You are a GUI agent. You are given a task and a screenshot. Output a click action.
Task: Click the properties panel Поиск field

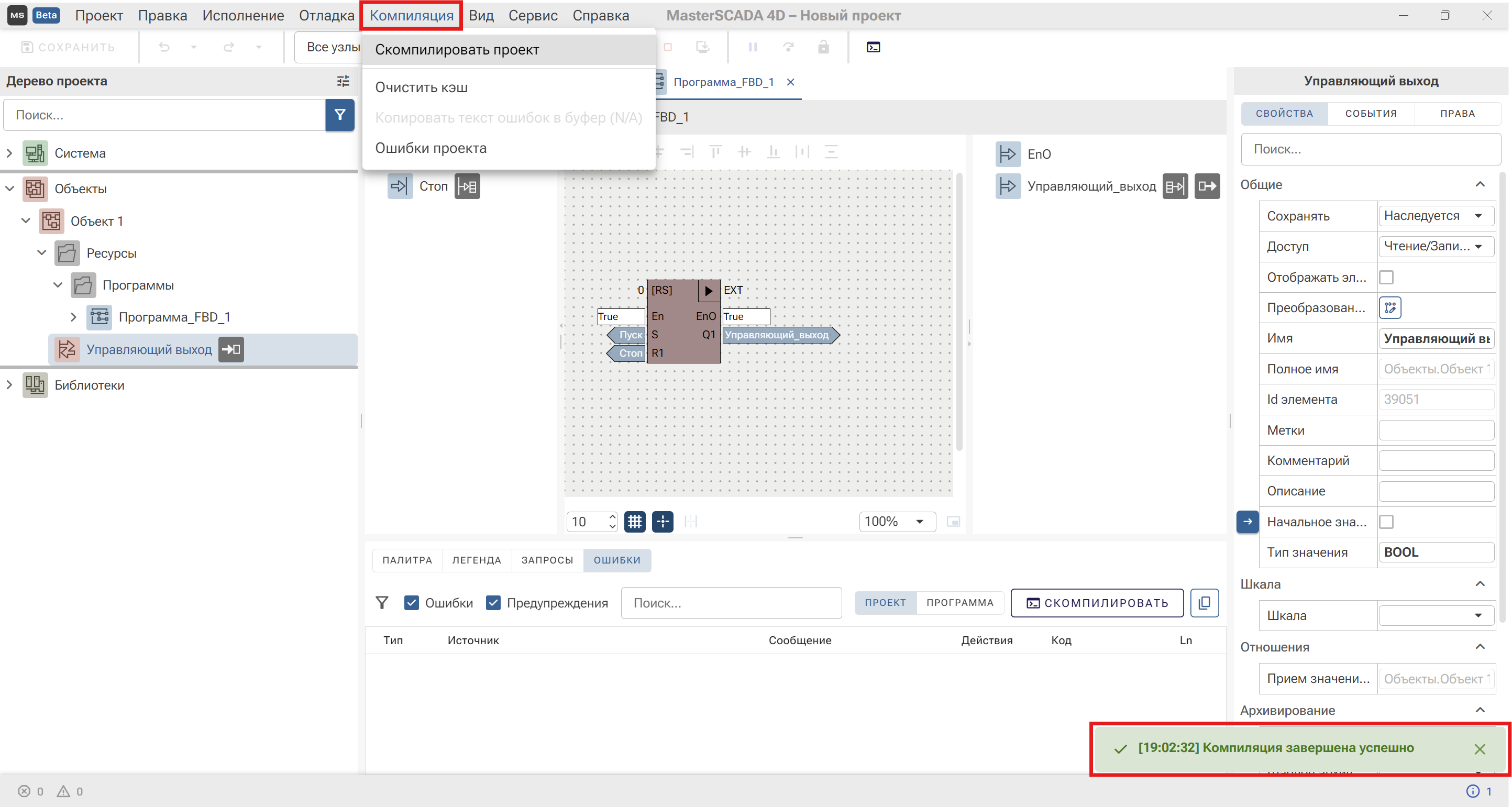(x=1371, y=149)
